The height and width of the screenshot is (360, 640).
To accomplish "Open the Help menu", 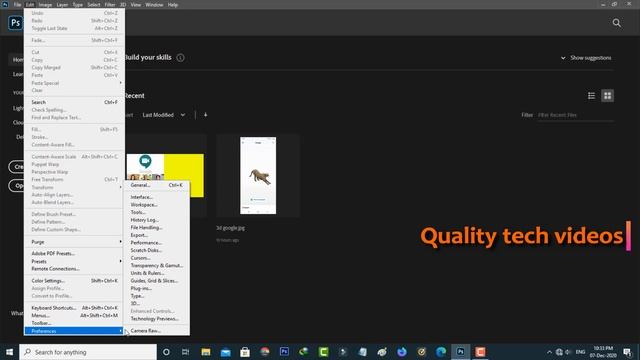I will pyautogui.click(x=173, y=4).
